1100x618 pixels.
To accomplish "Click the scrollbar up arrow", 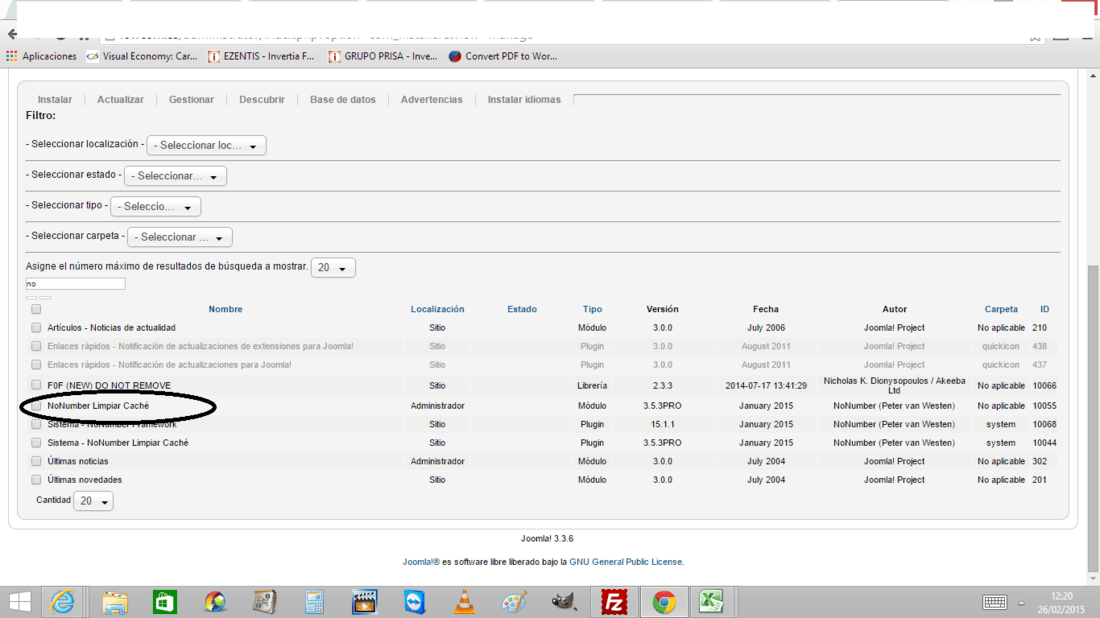I will point(1092,75).
